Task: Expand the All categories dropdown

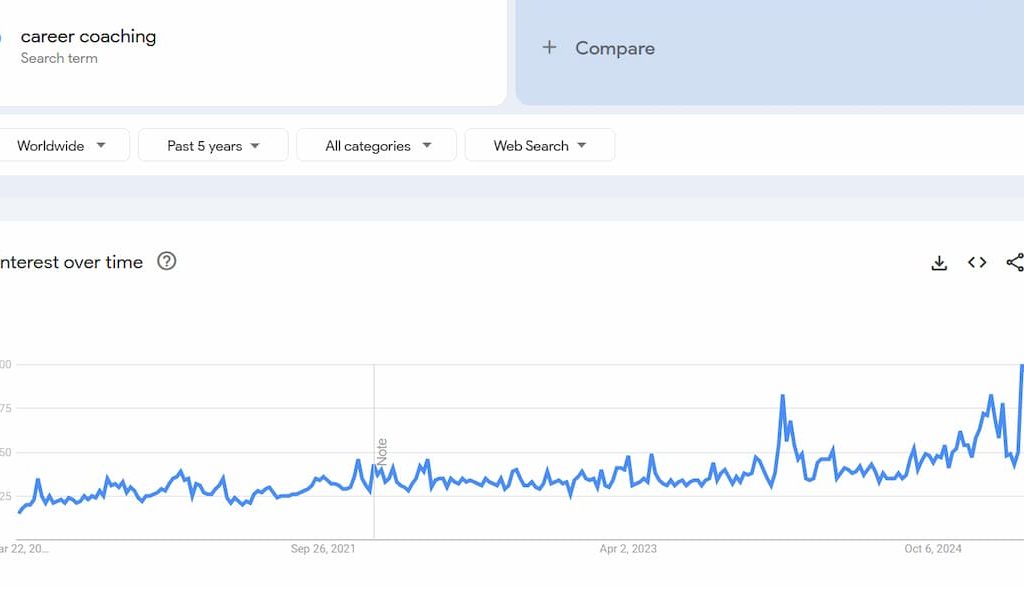Action: (x=377, y=146)
